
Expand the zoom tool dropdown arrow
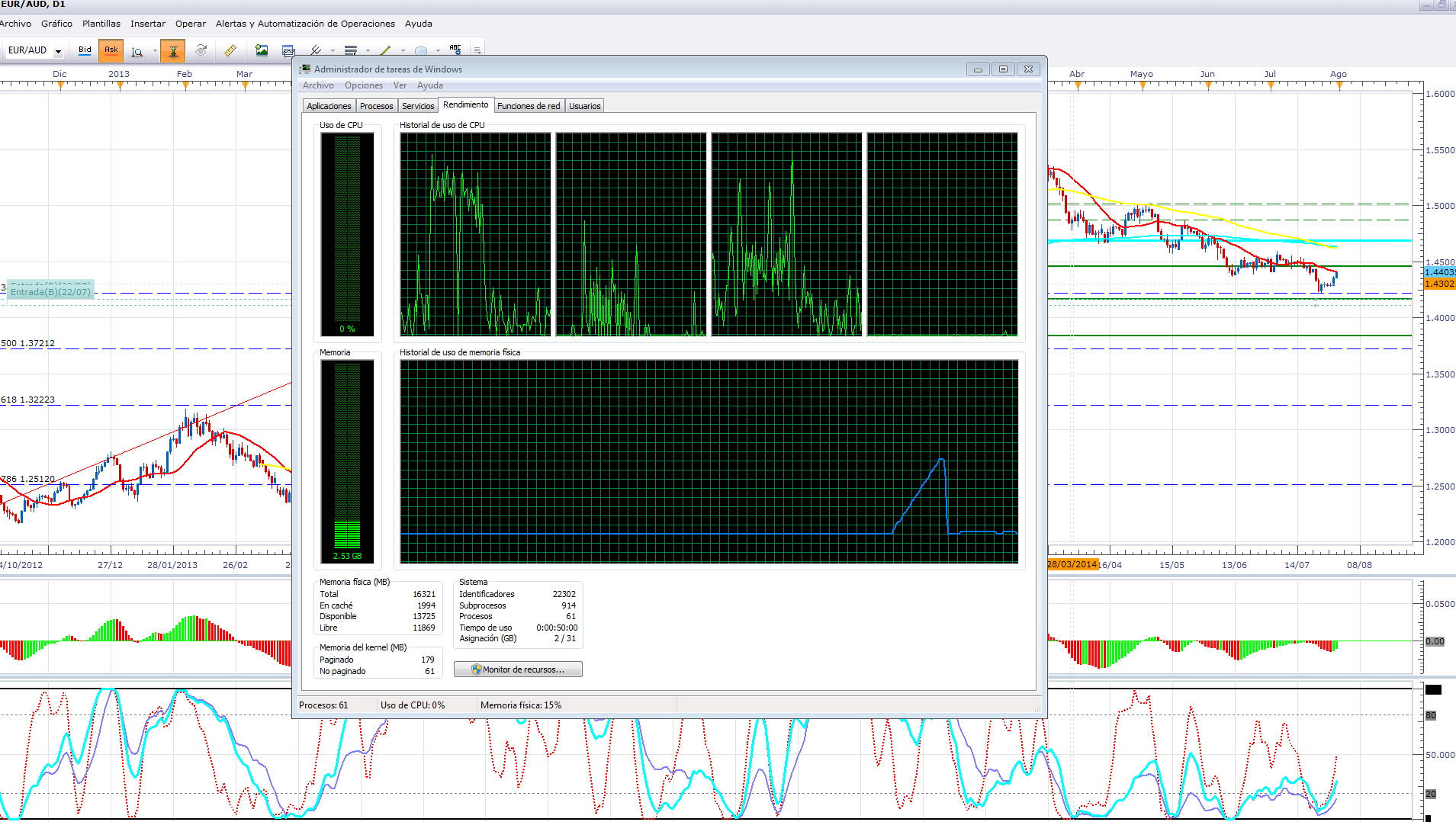tap(155, 51)
